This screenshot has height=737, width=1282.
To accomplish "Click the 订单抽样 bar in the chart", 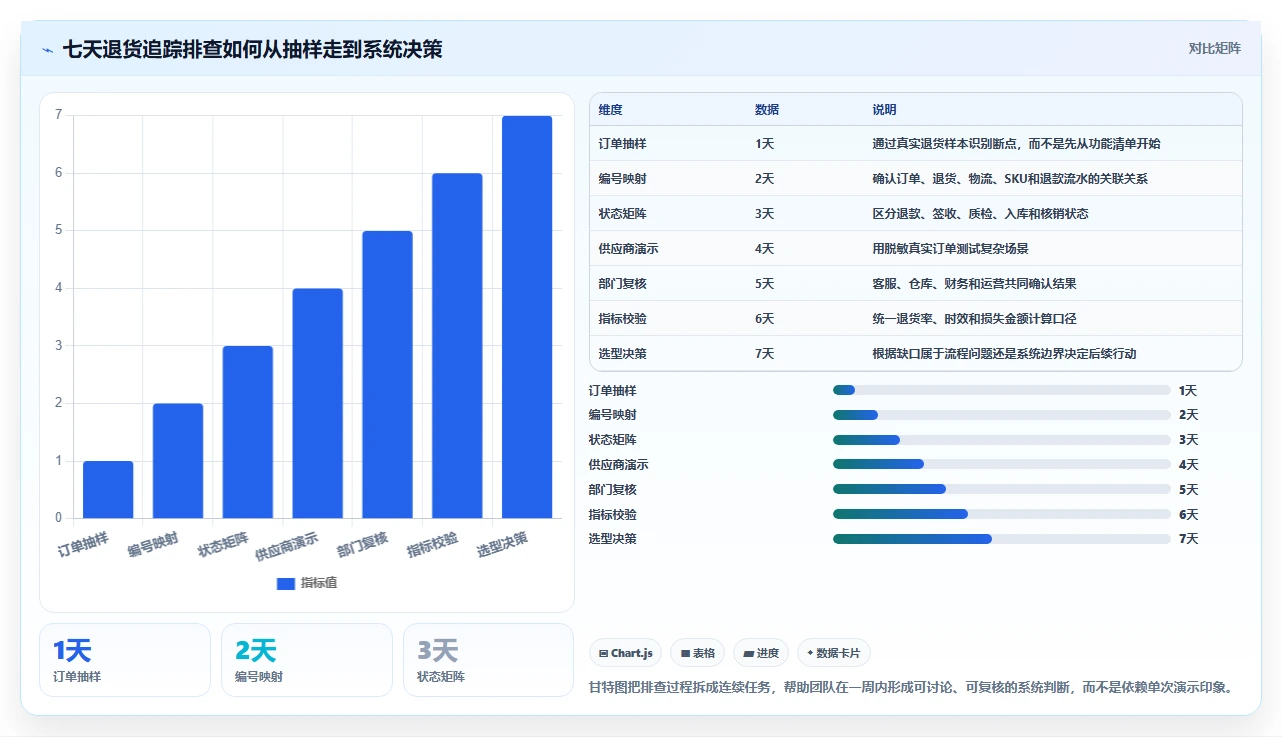I will [108, 490].
